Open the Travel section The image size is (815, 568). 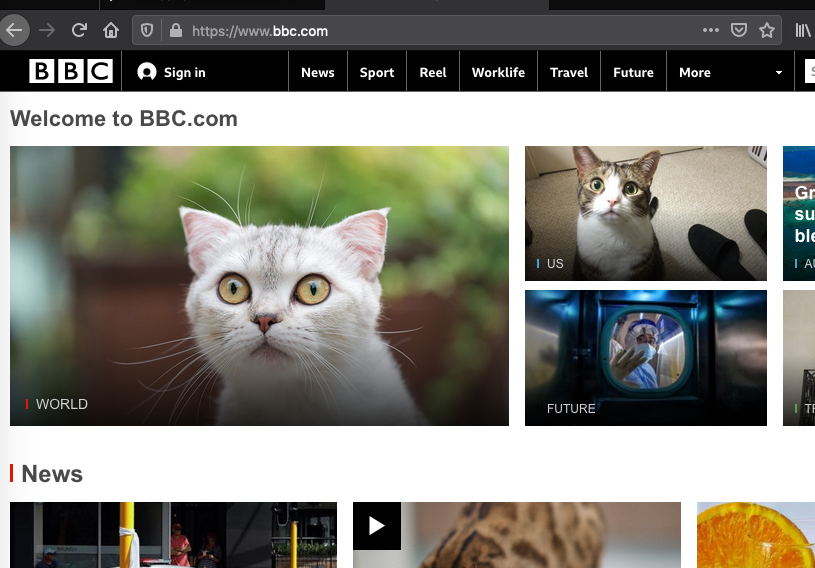pyautogui.click(x=569, y=72)
